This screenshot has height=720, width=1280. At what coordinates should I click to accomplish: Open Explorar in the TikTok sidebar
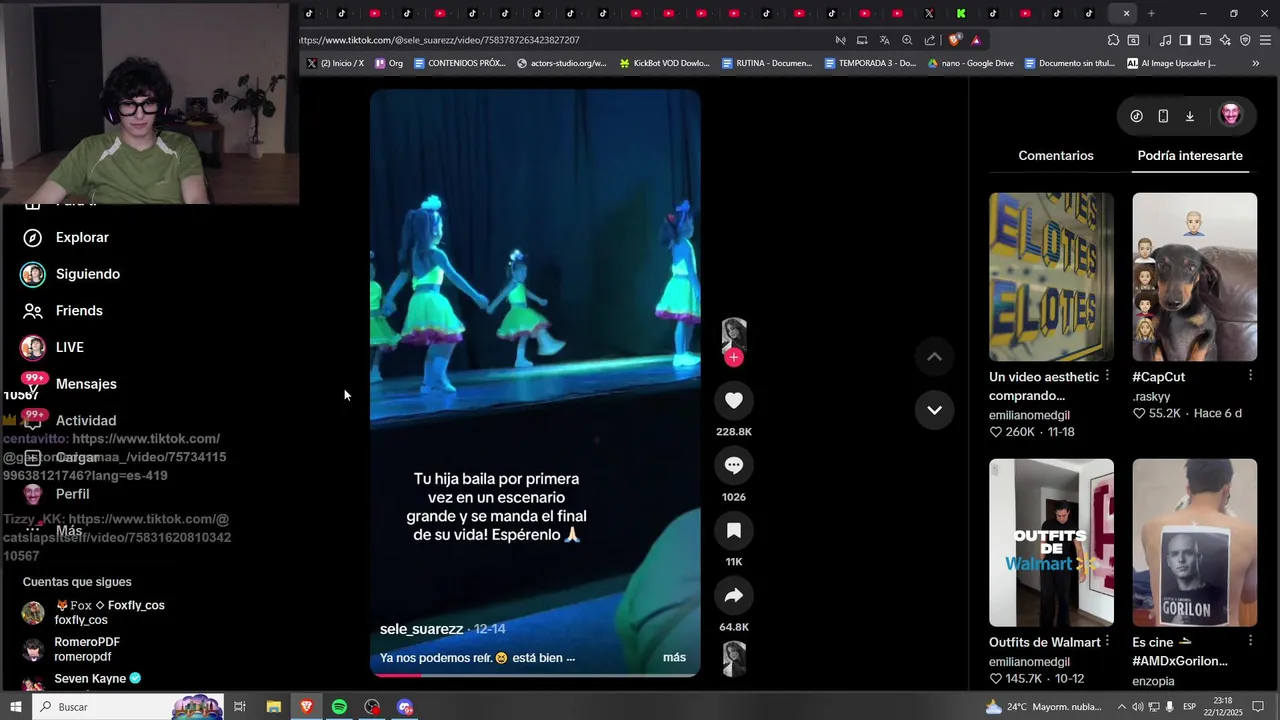pyautogui.click(x=66, y=238)
